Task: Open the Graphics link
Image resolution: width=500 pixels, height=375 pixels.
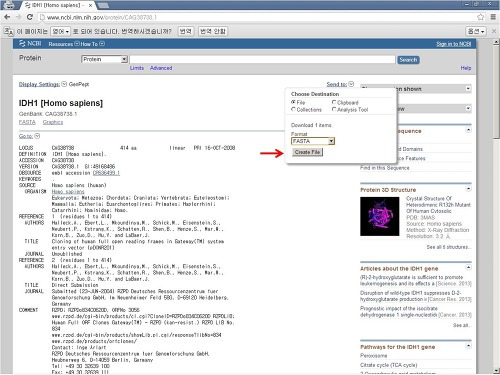Action: click(x=53, y=122)
